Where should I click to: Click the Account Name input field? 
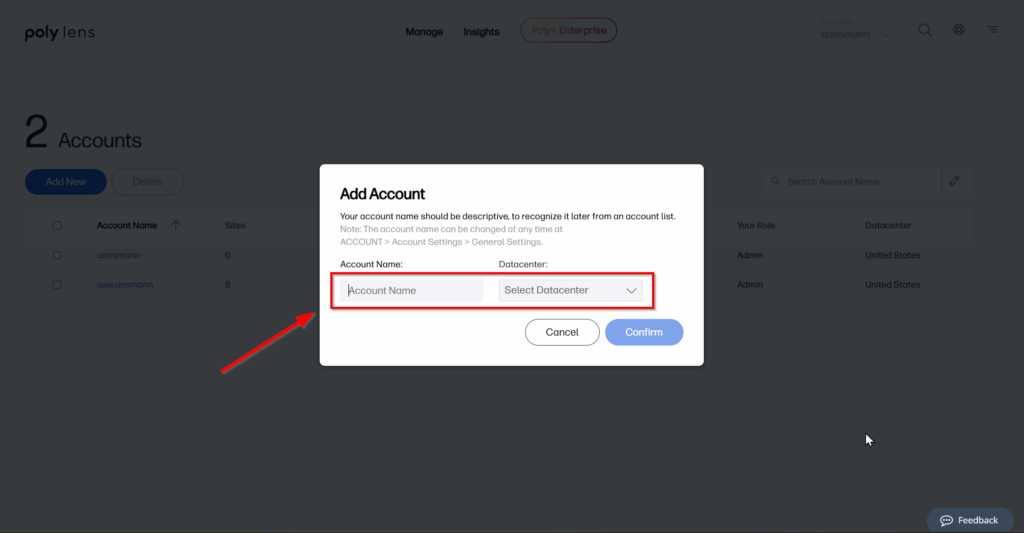[x=412, y=291]
